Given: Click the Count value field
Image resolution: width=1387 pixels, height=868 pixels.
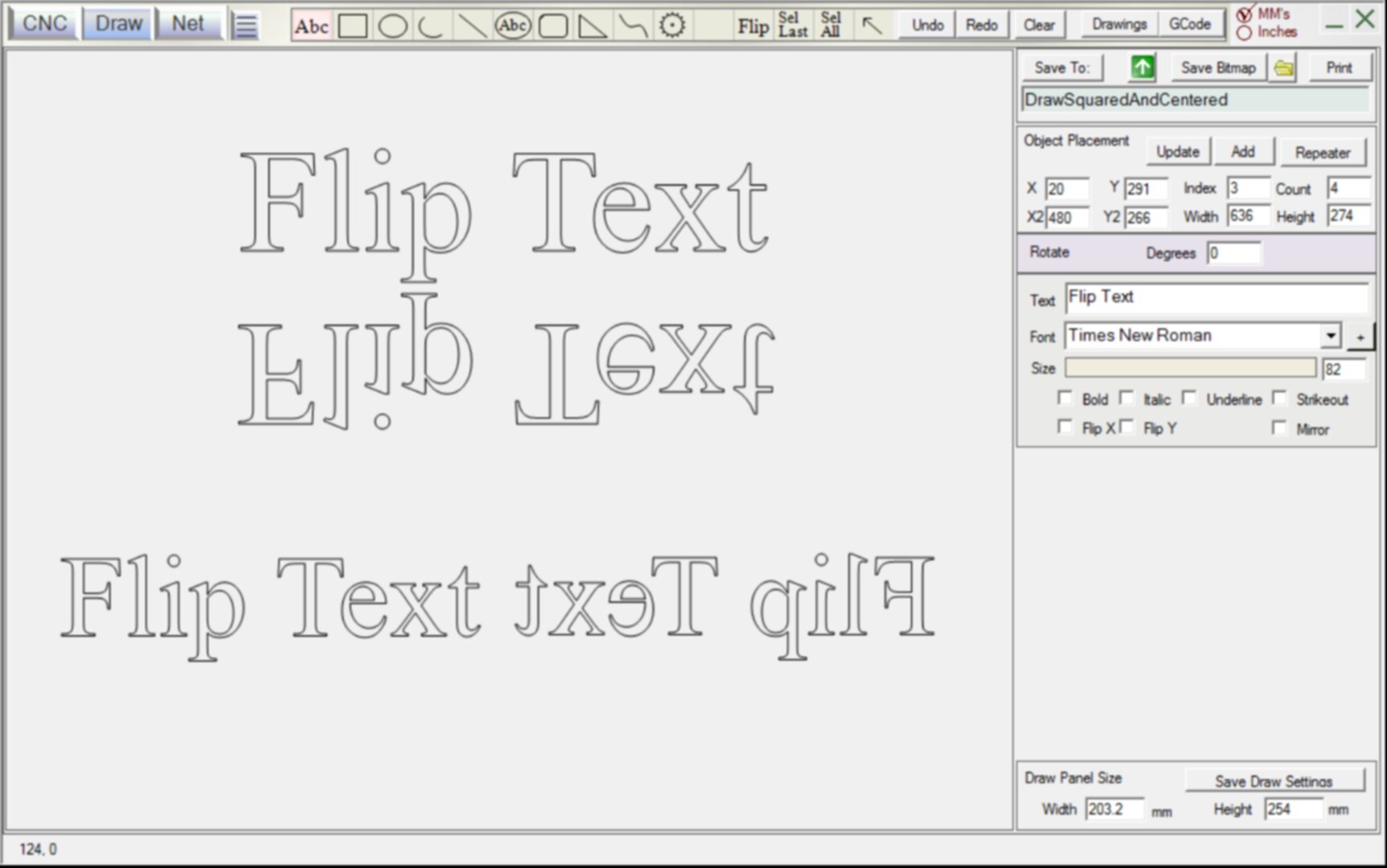Looking at the screenshot, I should (1348, 188).
